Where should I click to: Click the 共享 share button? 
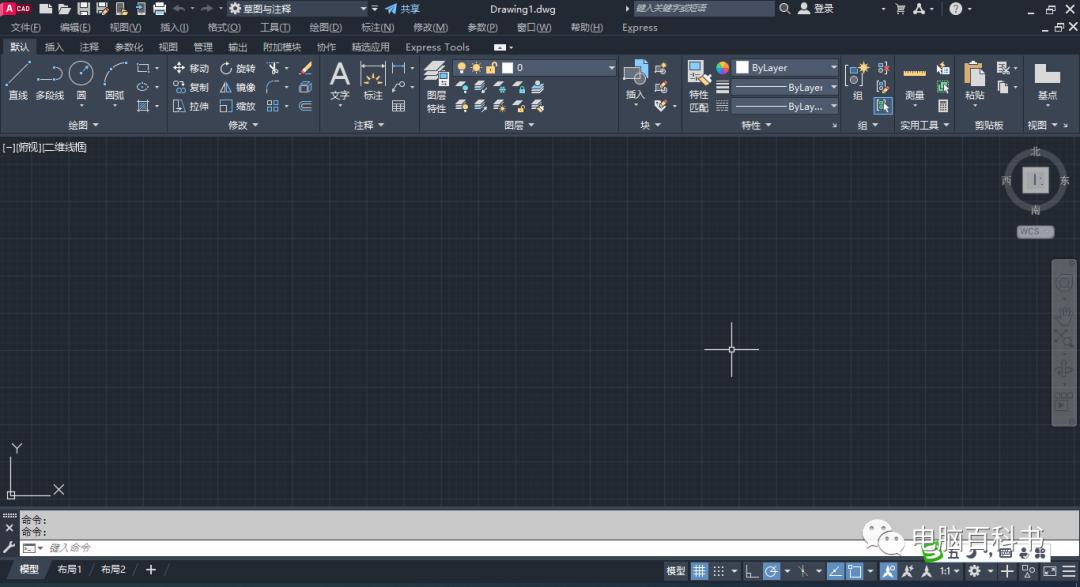coord(403,9)
